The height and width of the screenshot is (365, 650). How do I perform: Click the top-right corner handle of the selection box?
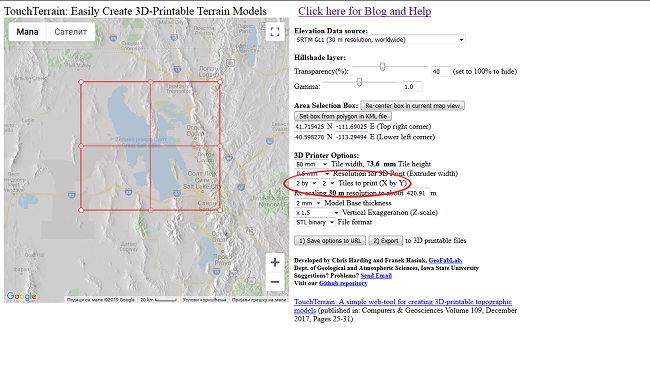(x=220, y=82)
